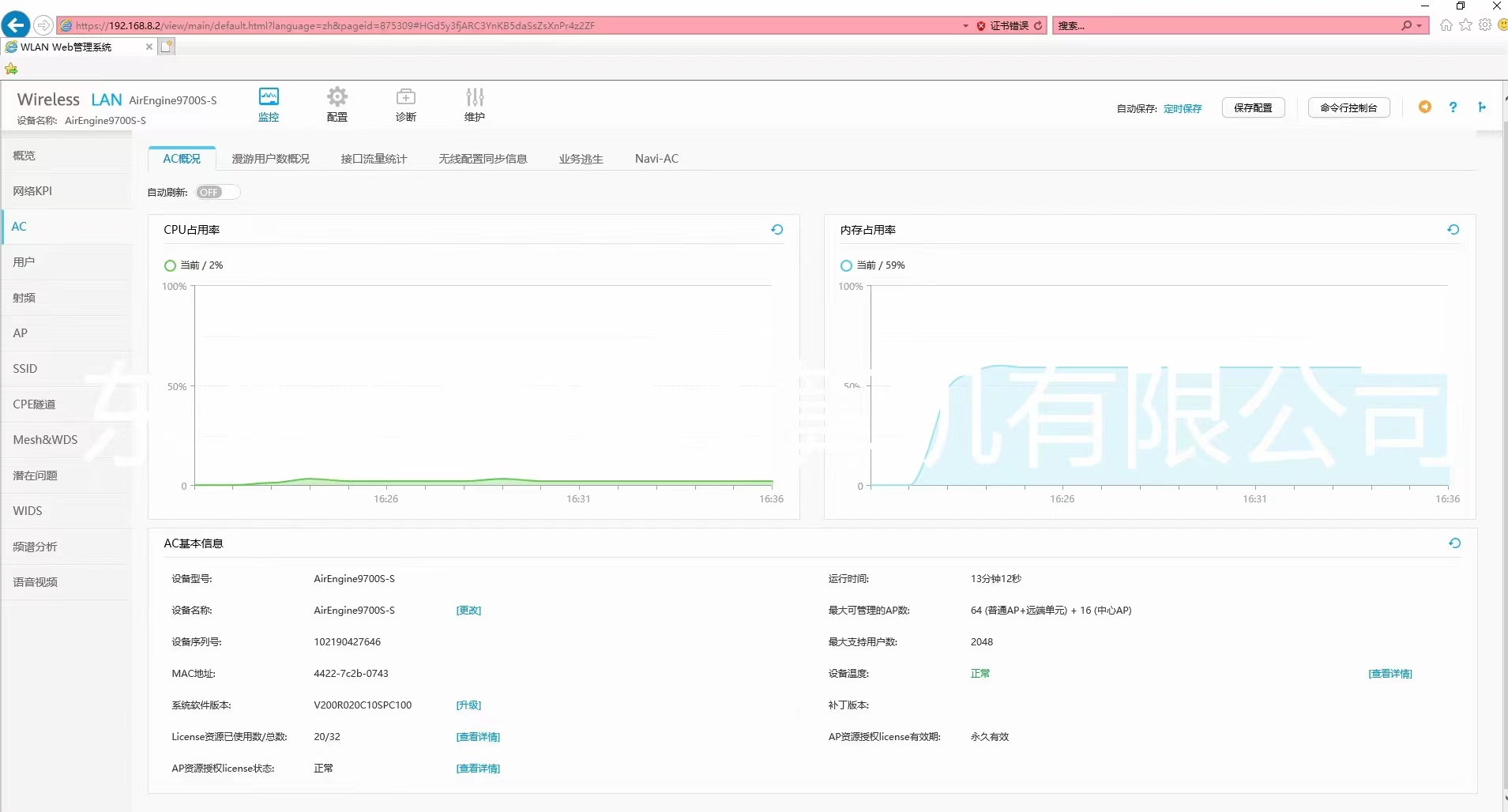Screen dimensions: 1508x812
Task: Select 射频 in the left sidebar
Action: pyautogui.click(x=24, y=298)
